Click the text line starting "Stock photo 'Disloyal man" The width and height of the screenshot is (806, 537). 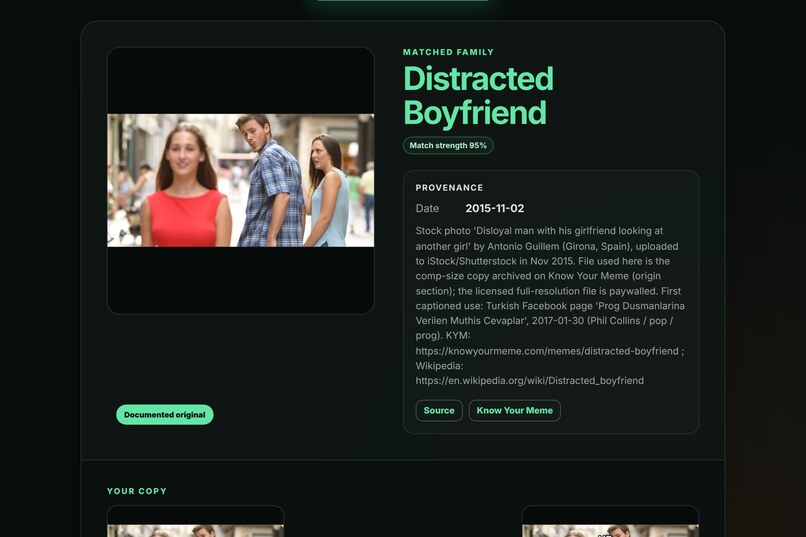(x=539, y=231)
